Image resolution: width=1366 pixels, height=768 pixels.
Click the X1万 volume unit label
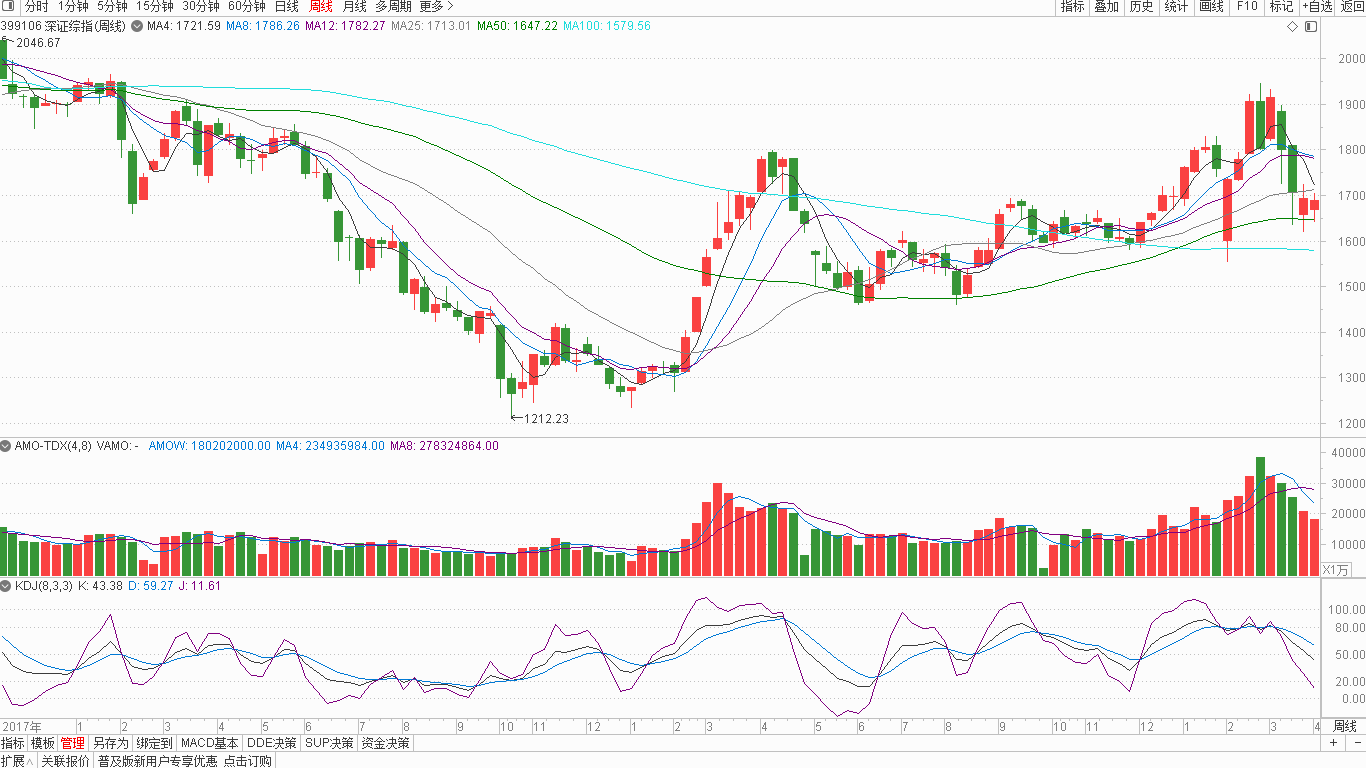1336,570
